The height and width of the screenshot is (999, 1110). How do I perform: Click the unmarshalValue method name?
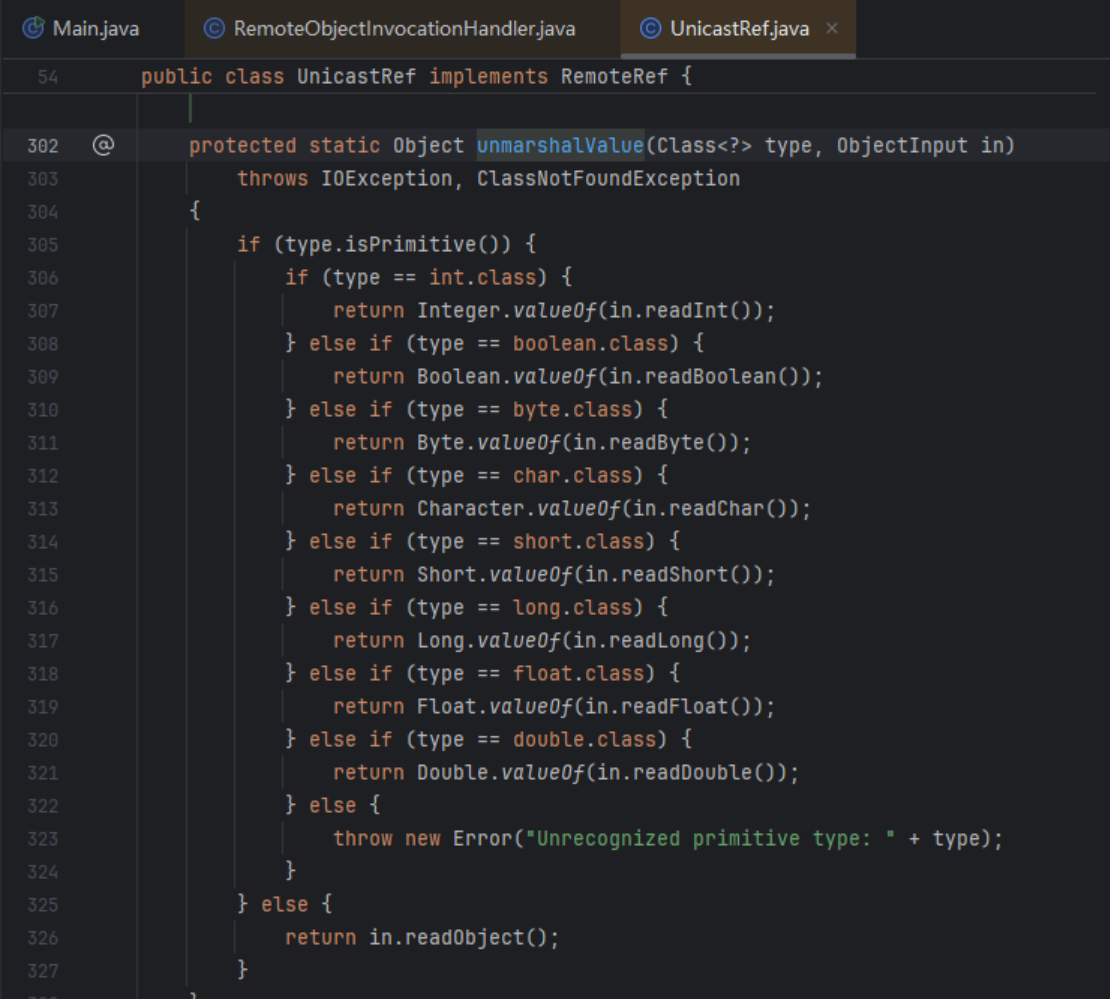[x=560, y=146]
